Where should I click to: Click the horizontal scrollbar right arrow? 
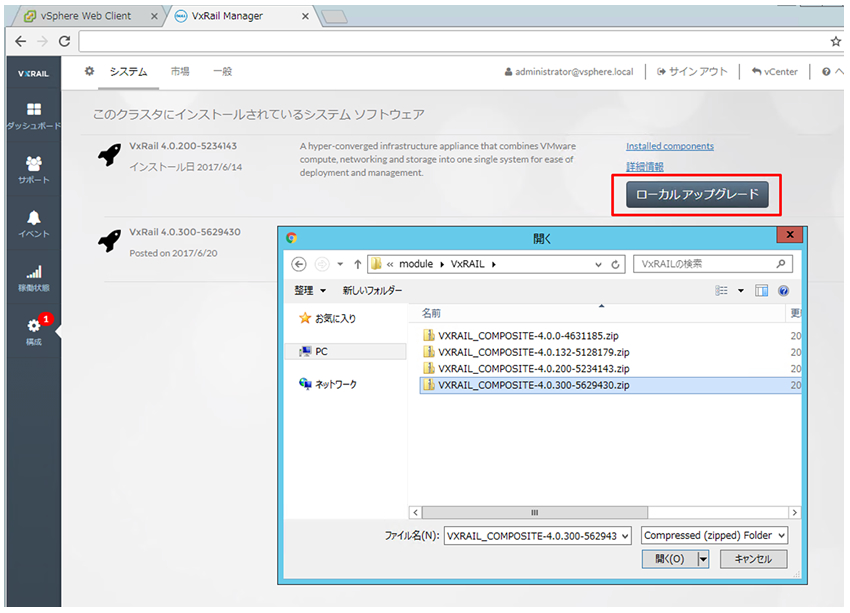795,512
